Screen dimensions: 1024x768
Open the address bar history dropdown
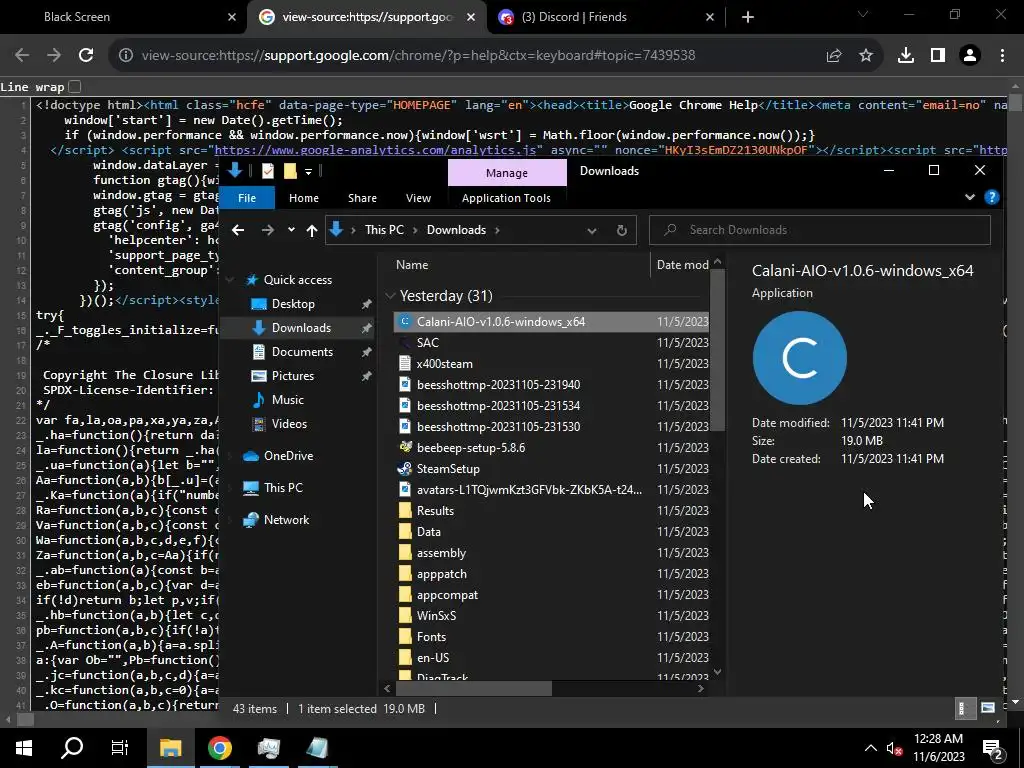pos(592,231)
